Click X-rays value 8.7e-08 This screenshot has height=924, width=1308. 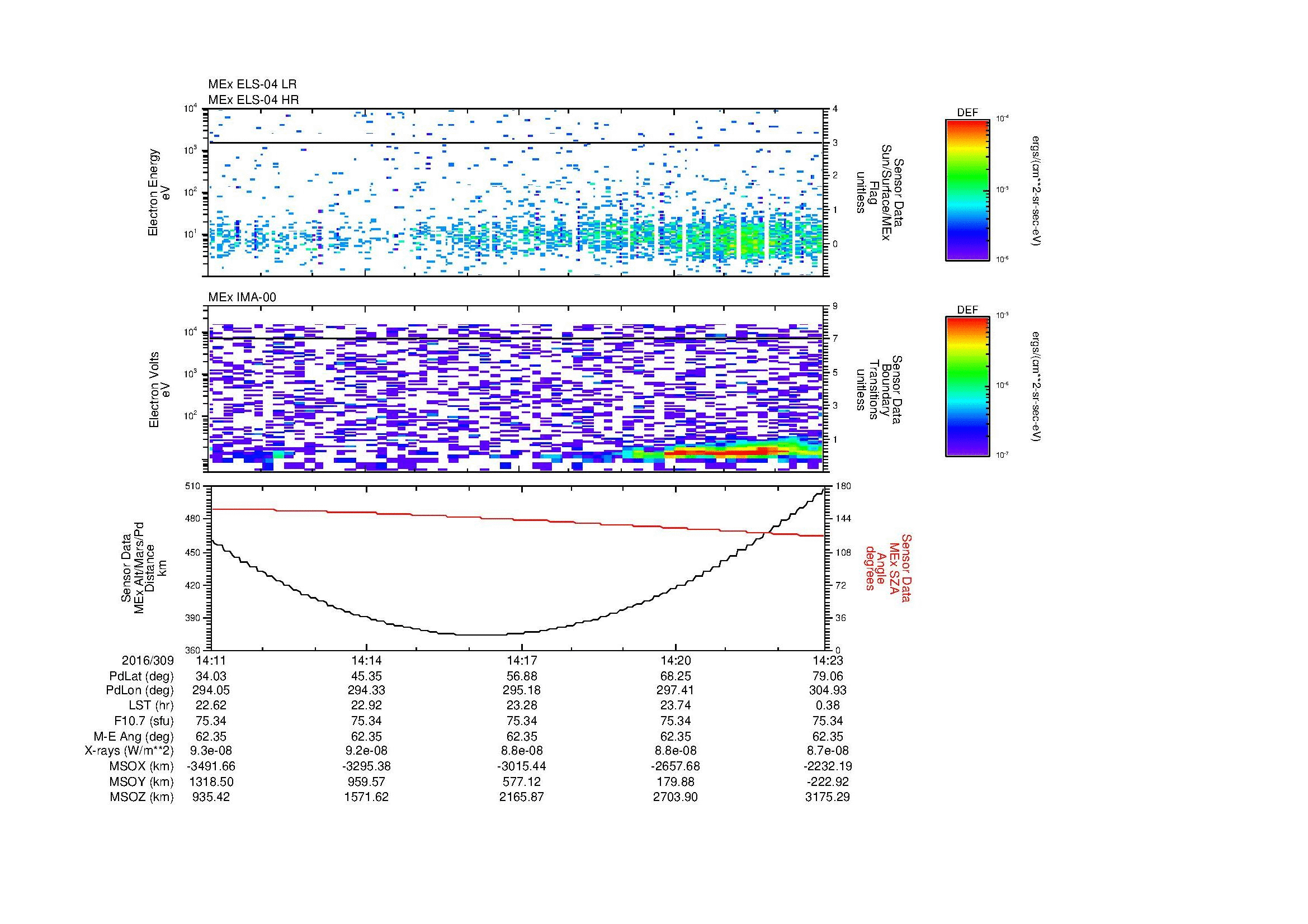tap(828, 751)
